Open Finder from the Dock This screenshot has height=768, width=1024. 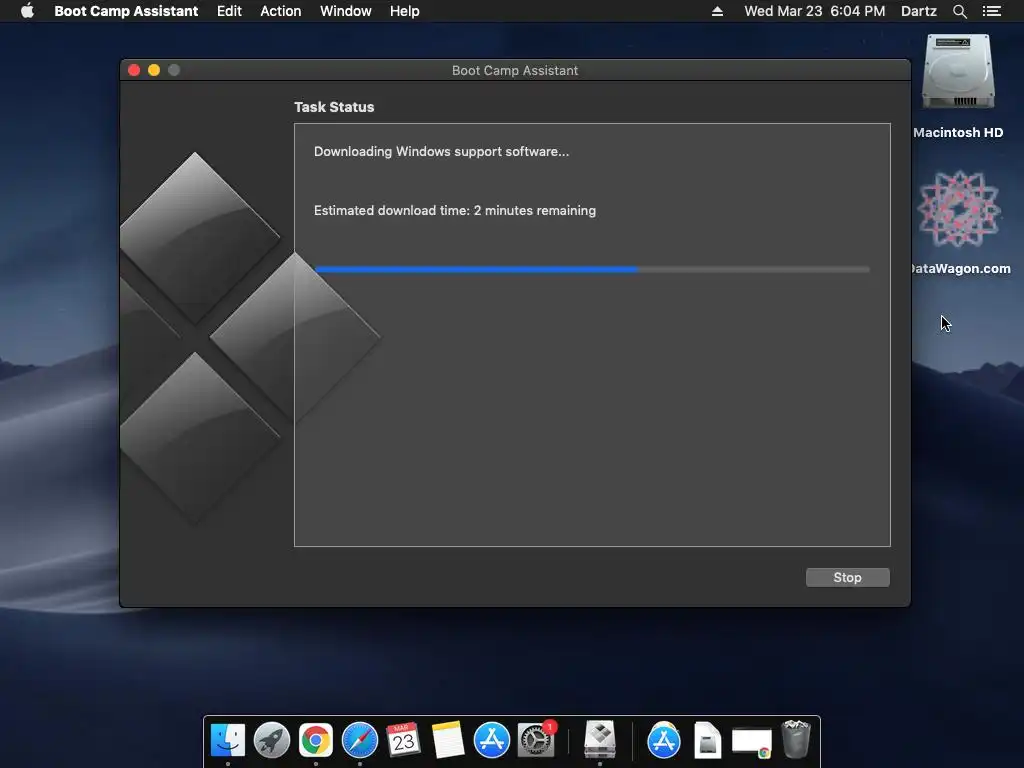[x=227, y=740]
